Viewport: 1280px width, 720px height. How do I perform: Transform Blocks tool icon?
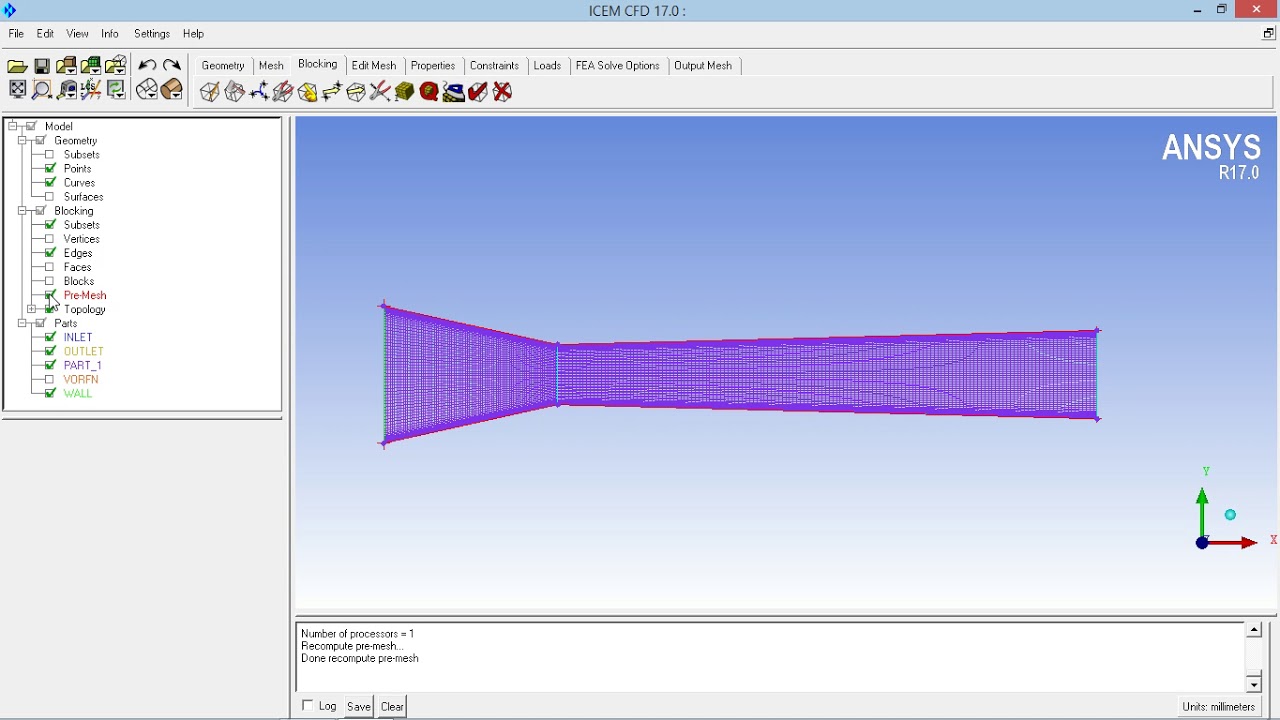coord(356,92)
